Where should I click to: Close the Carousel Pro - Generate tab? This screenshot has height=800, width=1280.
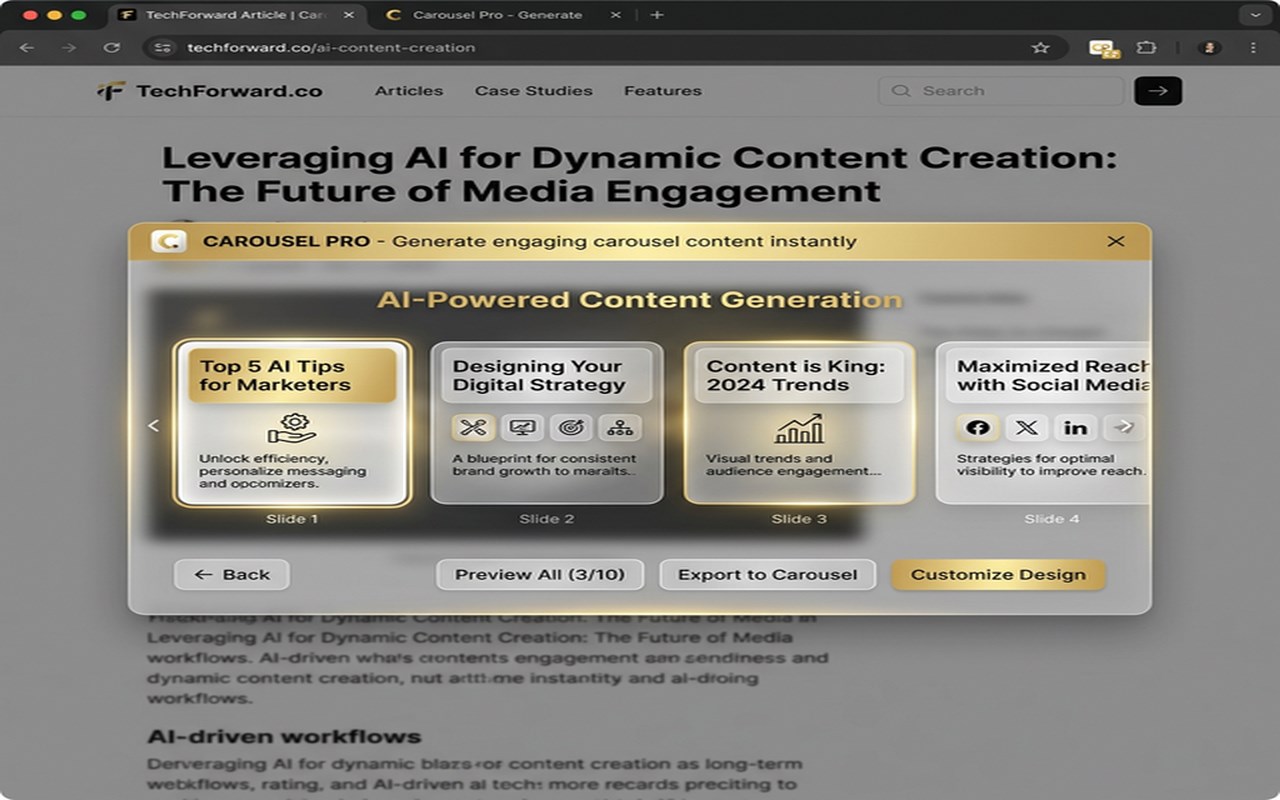click(x=615, y=15)
